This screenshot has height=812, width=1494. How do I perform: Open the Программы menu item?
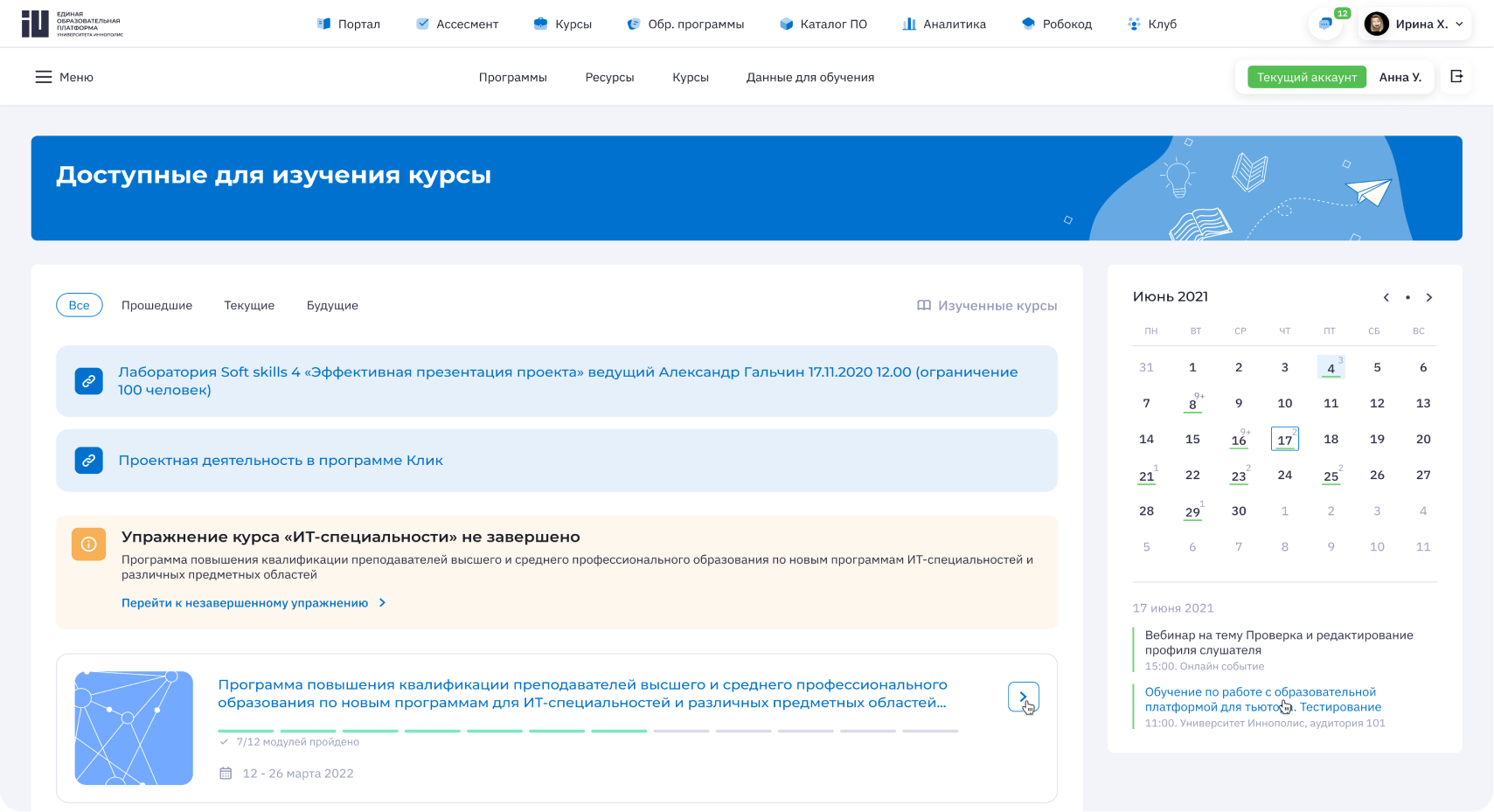(513, 77)
